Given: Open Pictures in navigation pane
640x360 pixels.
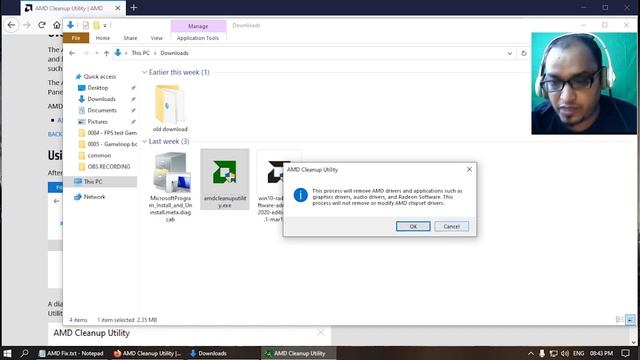Looking at the screenshot, I should coord(98,122).
